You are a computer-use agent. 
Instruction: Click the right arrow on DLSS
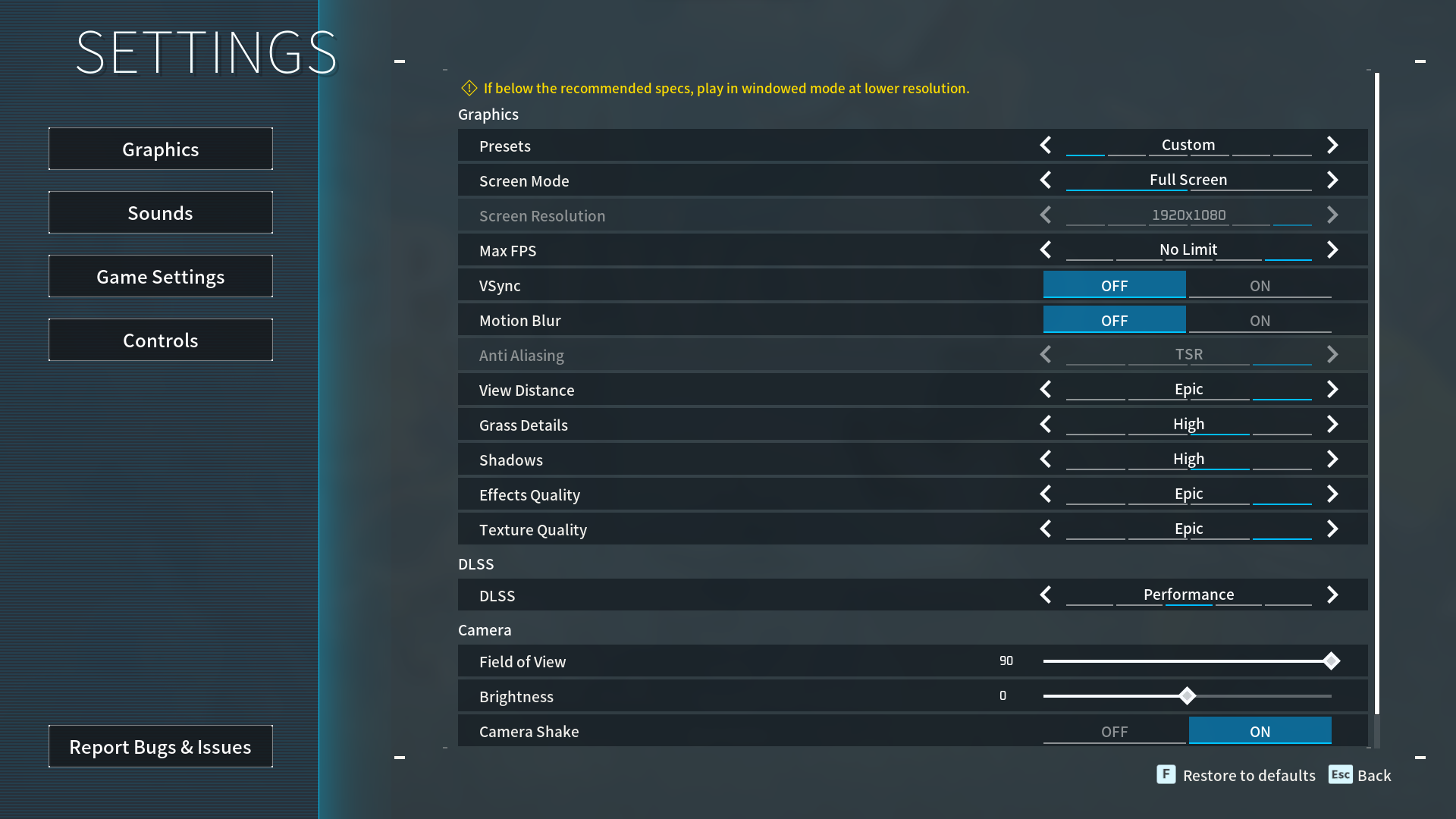tap(1332, 595)
